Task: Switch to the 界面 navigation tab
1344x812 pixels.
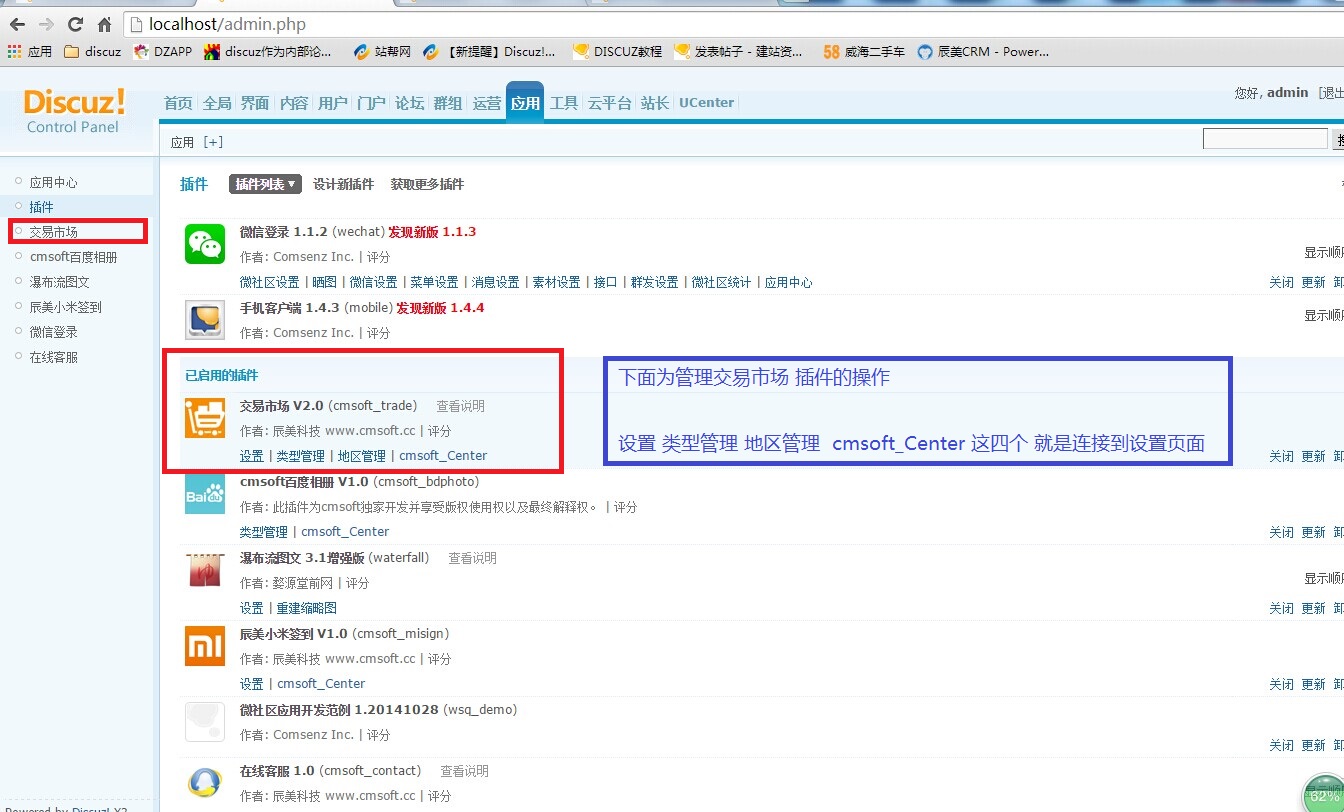Action: [x=255, y=103]
